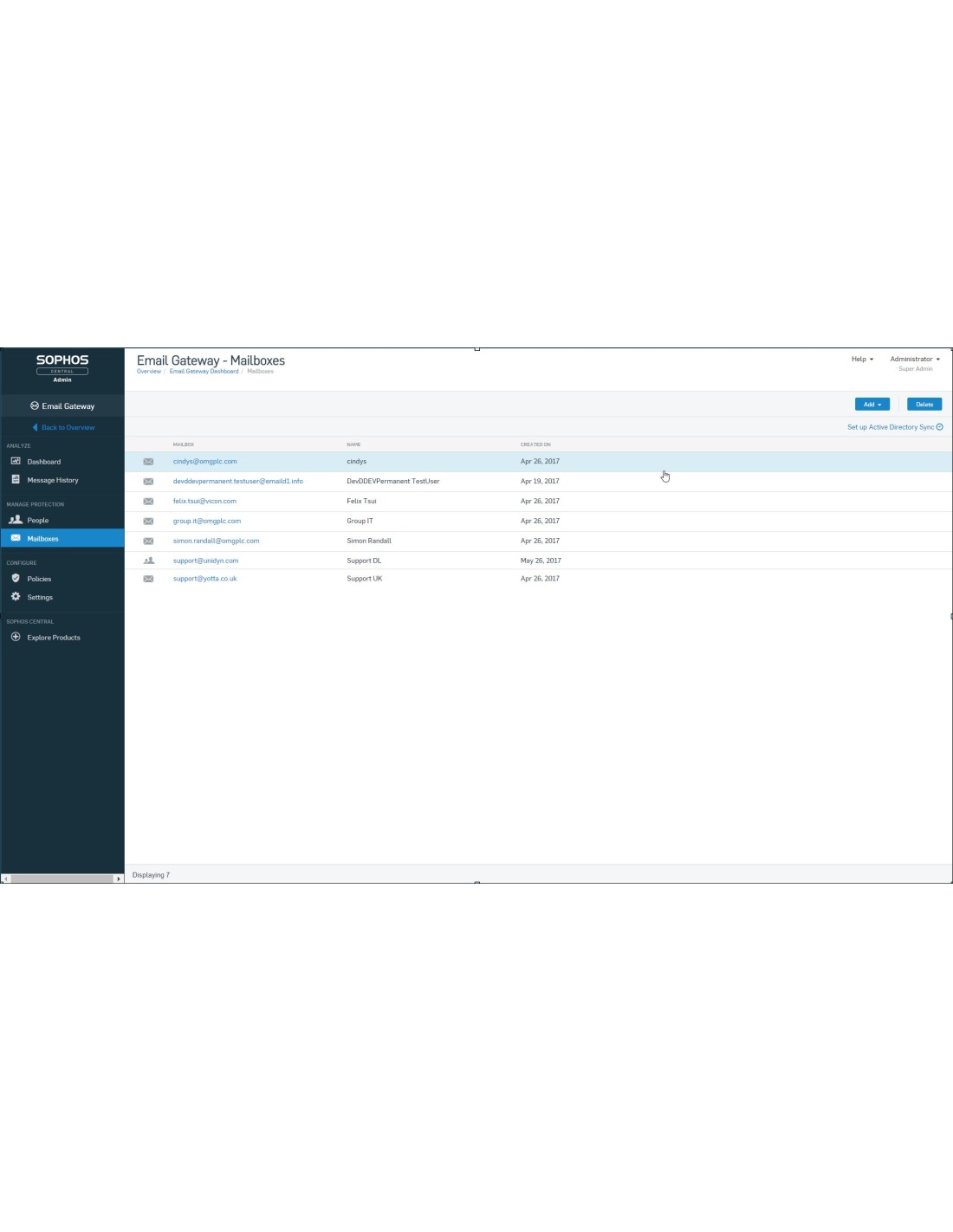Click sidebar horizontal scrollbar right arrow
953x1232 pixels.
pyautogui.click(x=119, y=879)
